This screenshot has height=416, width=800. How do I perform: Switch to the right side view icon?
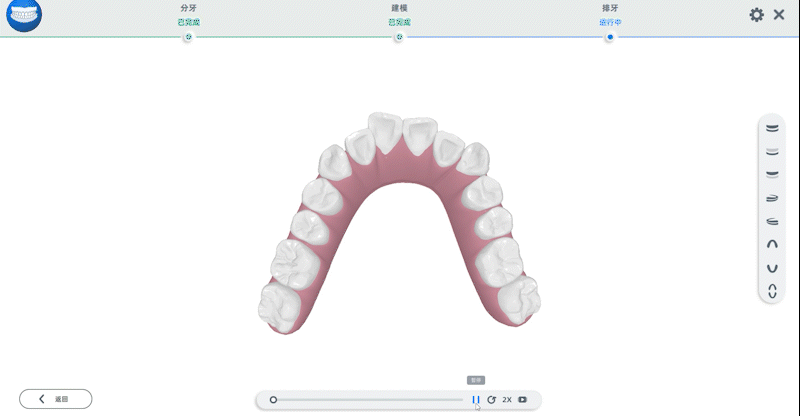tap(772, 197)
